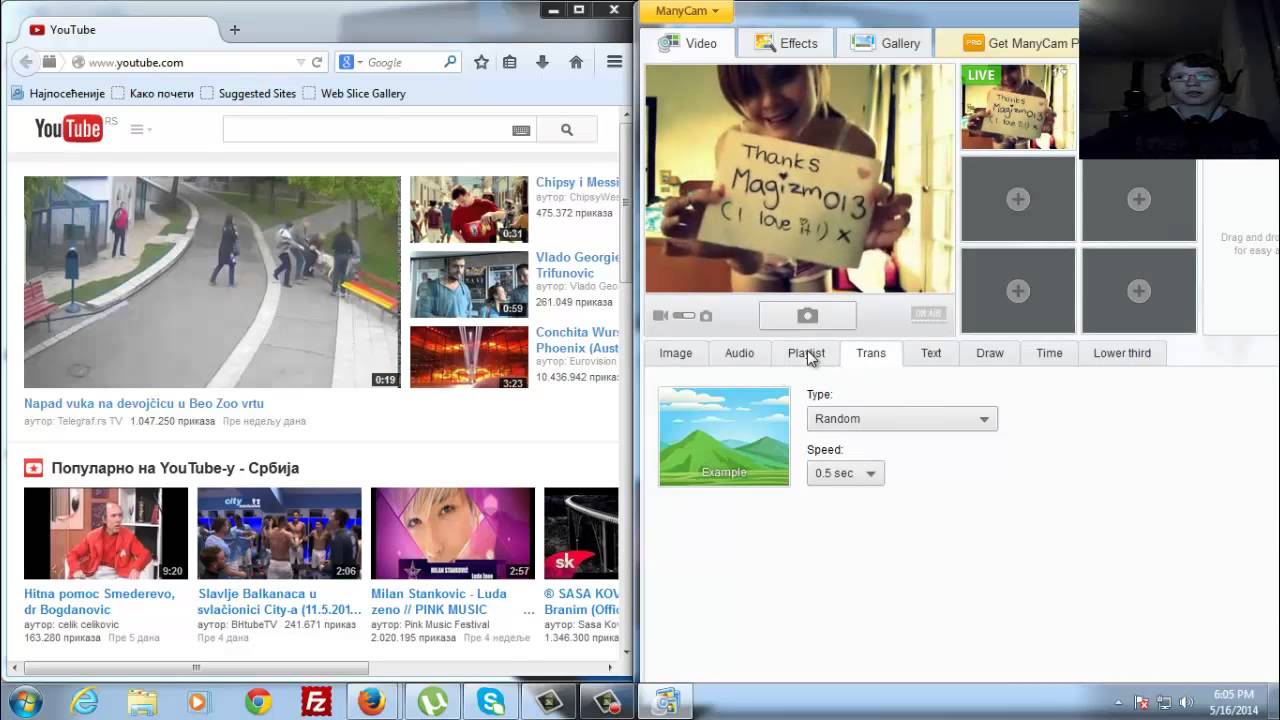The width and height of the screenshot is (1280, 720).
Task: Open the Web Slice Gallery bookmark
Action: (x=354, y=93)
